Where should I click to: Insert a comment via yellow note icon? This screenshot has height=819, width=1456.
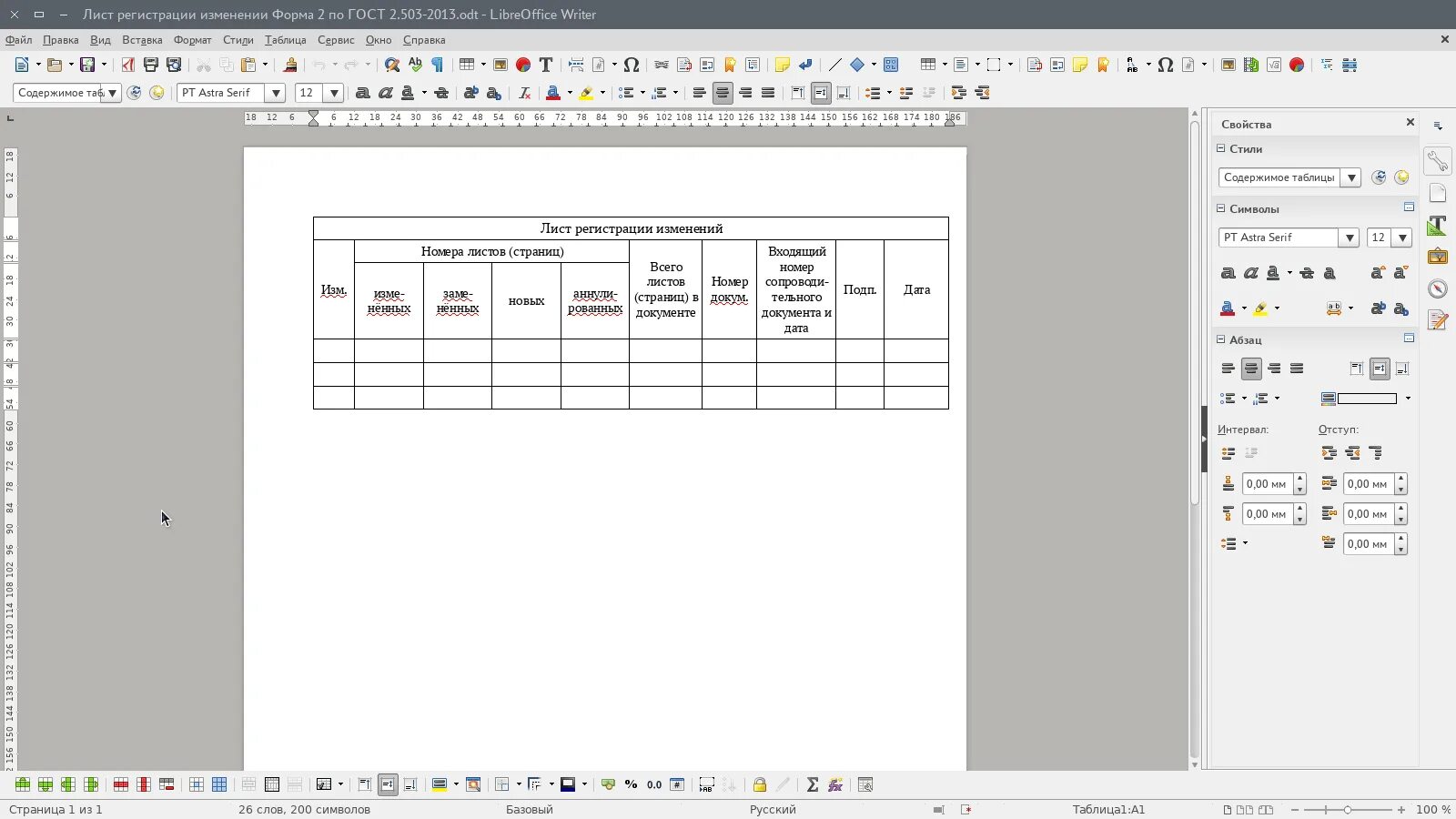782,65
